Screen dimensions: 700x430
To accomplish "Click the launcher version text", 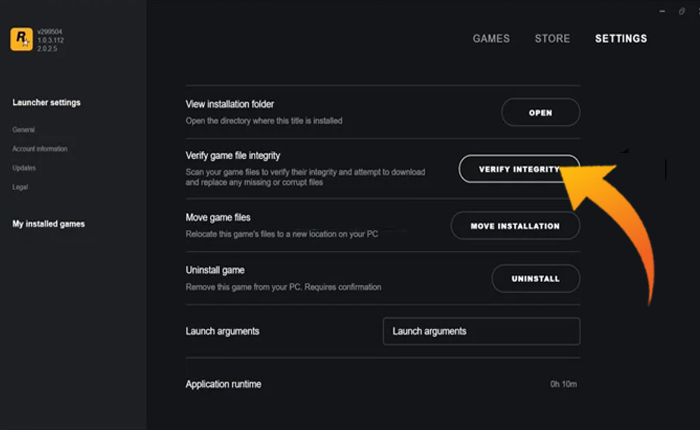I will [x=52, y=39].
